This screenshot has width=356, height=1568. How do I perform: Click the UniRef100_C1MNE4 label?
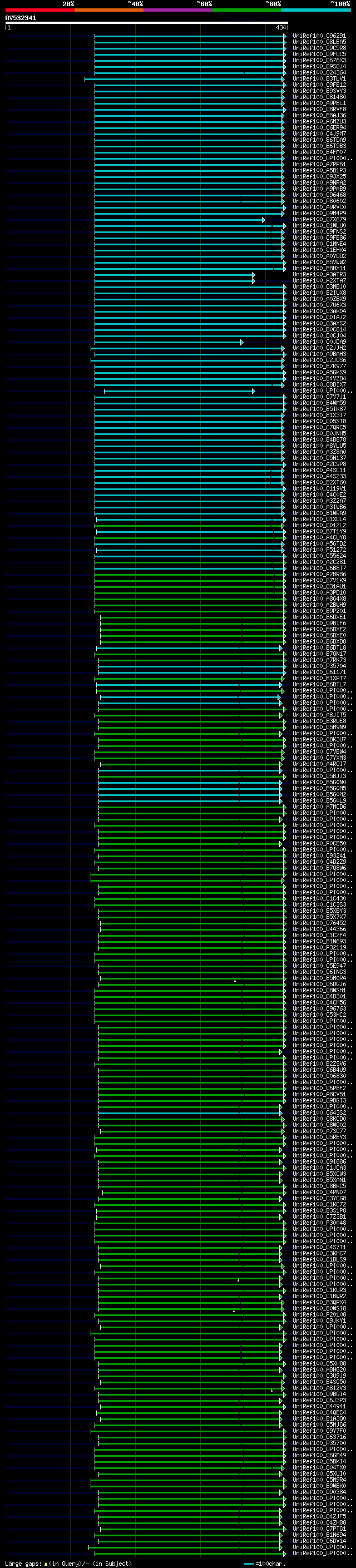pyautogui.click(x=319, y=244)
